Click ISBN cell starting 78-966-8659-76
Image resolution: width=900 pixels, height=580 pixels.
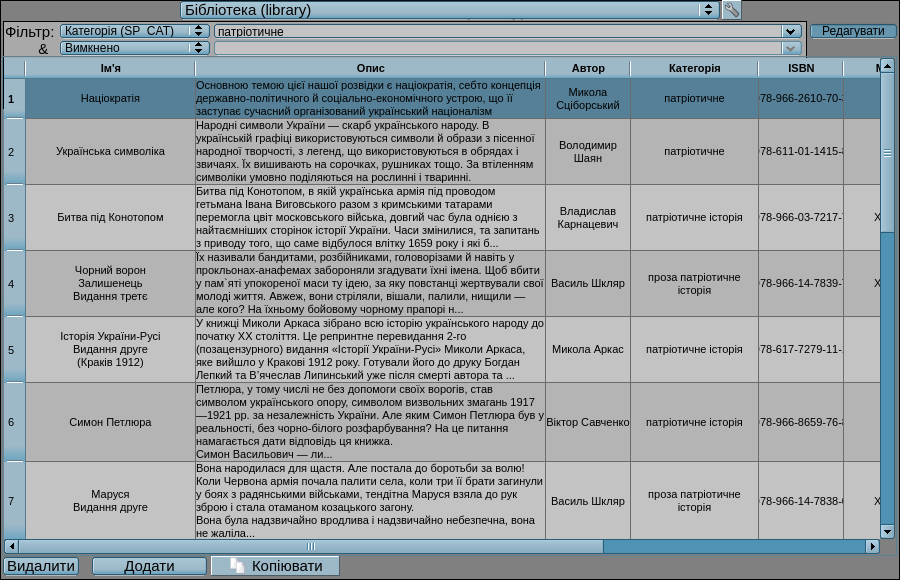click(x=801, y=422)
